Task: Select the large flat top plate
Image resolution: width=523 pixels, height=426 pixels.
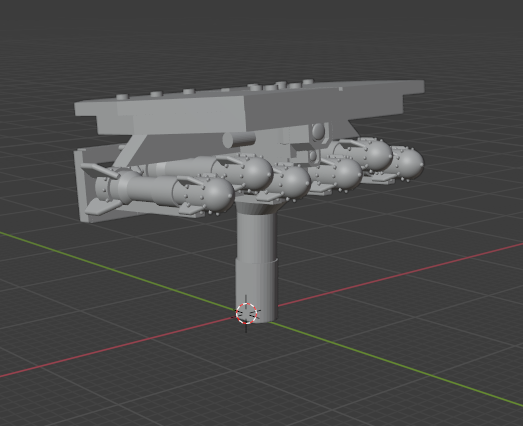Action: (249, 107)
